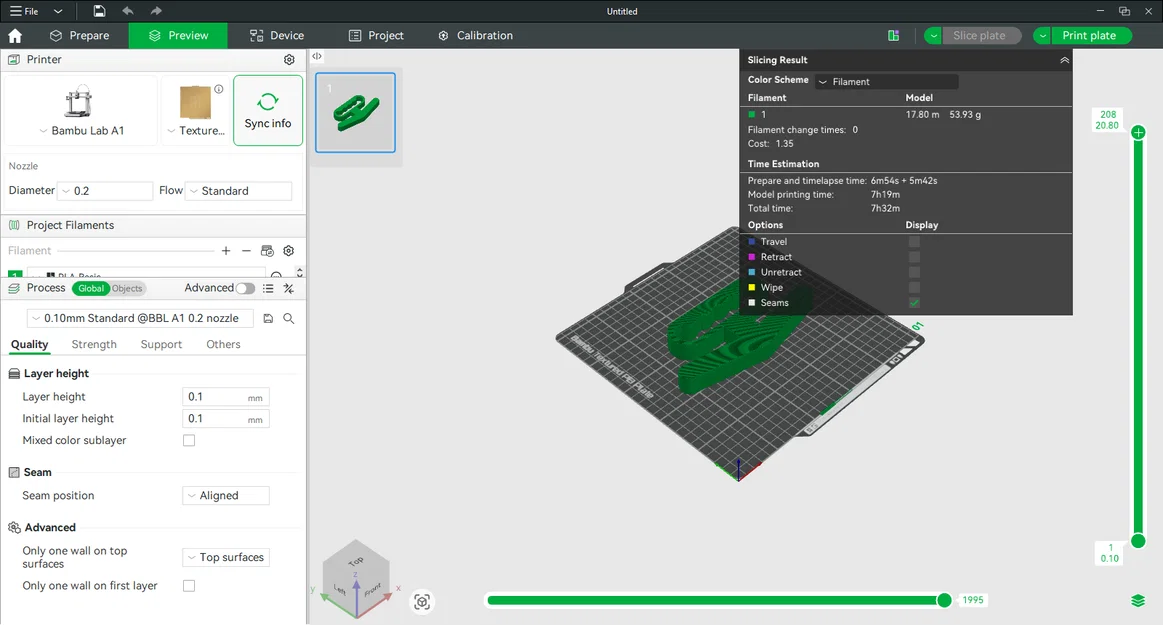Screen dimensions: 1163x625
Task: Click the Printer panel header icon
Action: coord(13,59)
